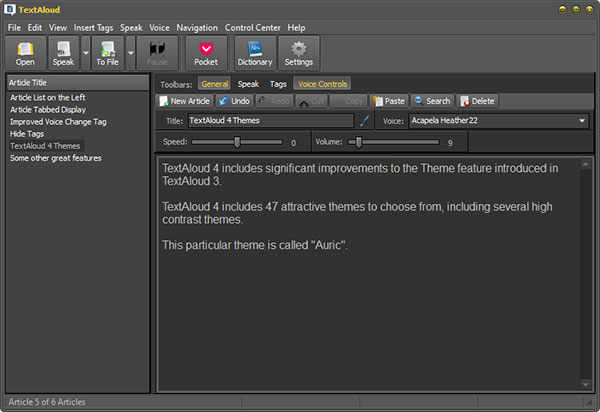Viewport: 600px width, 412px height.
Task: Select article "Article List on the Left"
Action: pos(48,98)
